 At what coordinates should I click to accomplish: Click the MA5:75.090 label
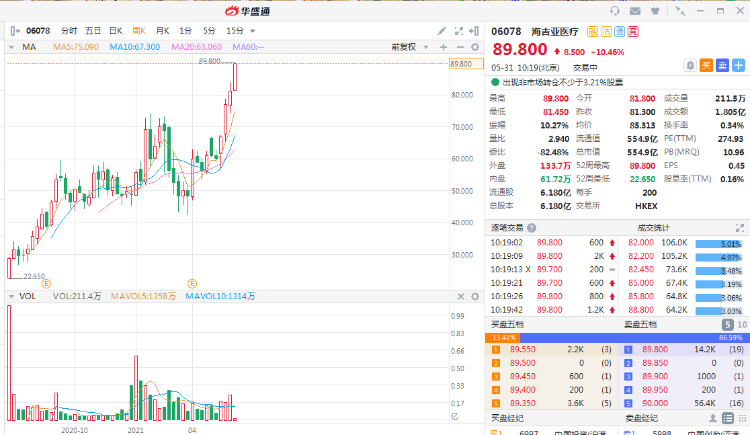(x=76, y=47)
